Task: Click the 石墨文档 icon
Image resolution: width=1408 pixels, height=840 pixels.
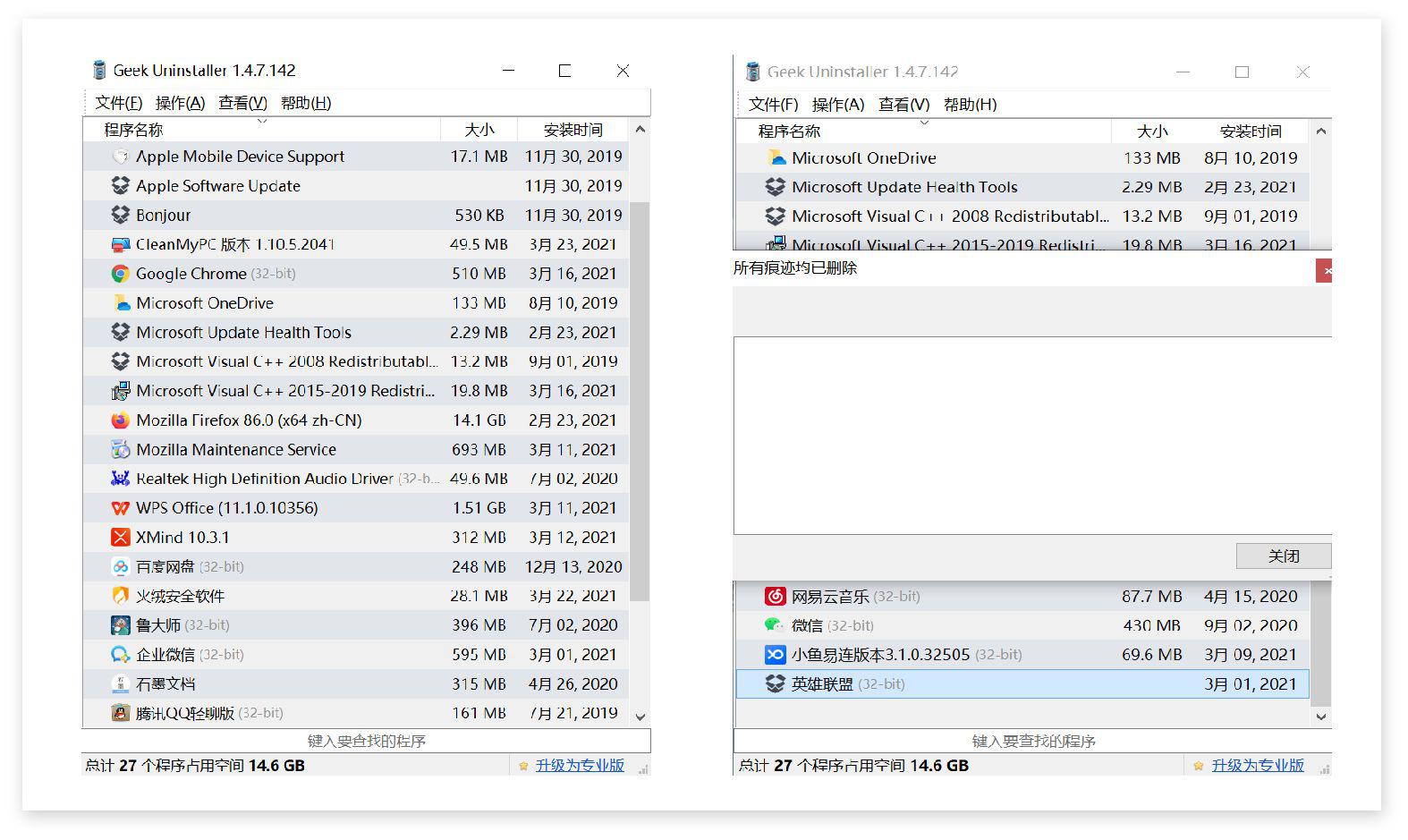Action: (120, 684)
